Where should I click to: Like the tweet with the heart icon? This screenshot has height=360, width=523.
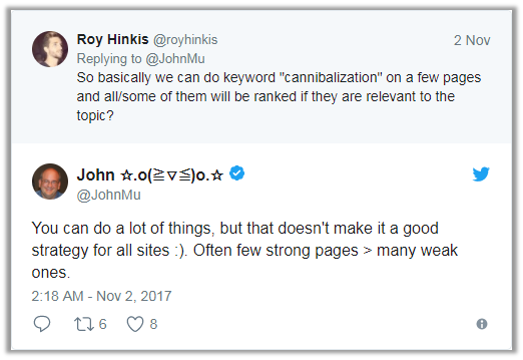point(135,324)
